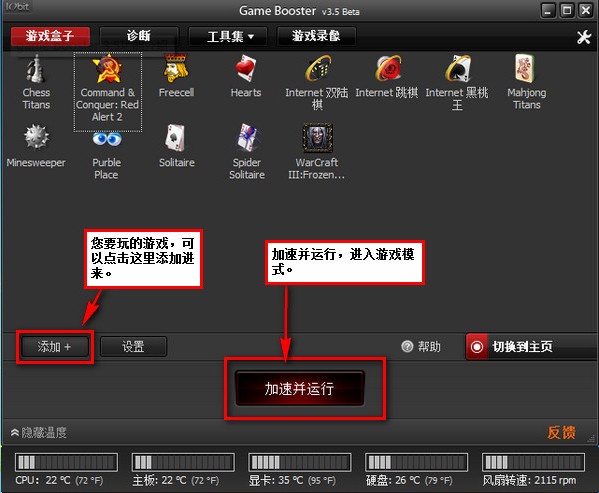Select the Internet 跳棋 game icon
The image size is (599, 493).
[x=388, y=69]
